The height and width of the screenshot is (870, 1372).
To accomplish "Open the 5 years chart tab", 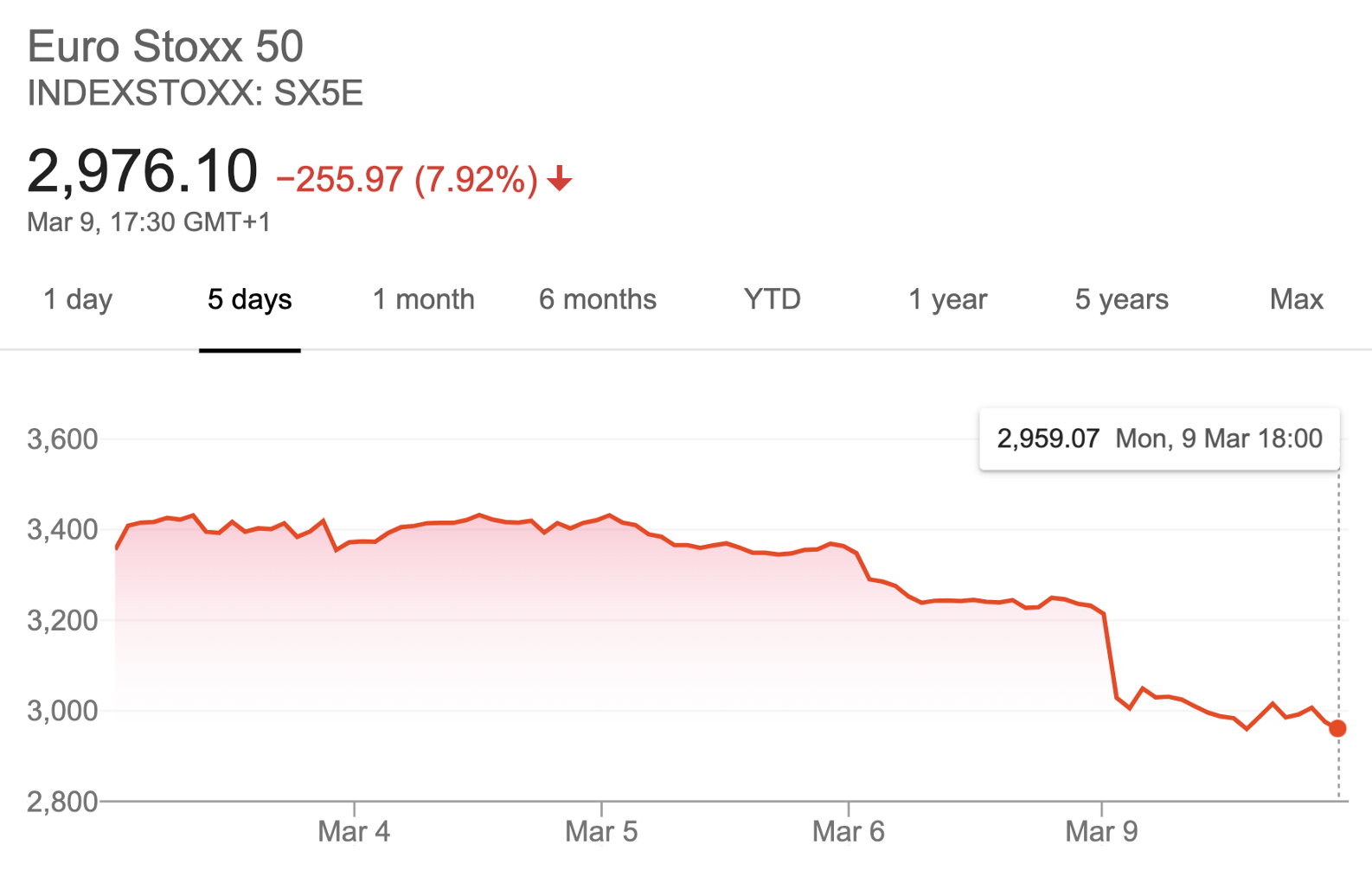I will coord(1122,299).
